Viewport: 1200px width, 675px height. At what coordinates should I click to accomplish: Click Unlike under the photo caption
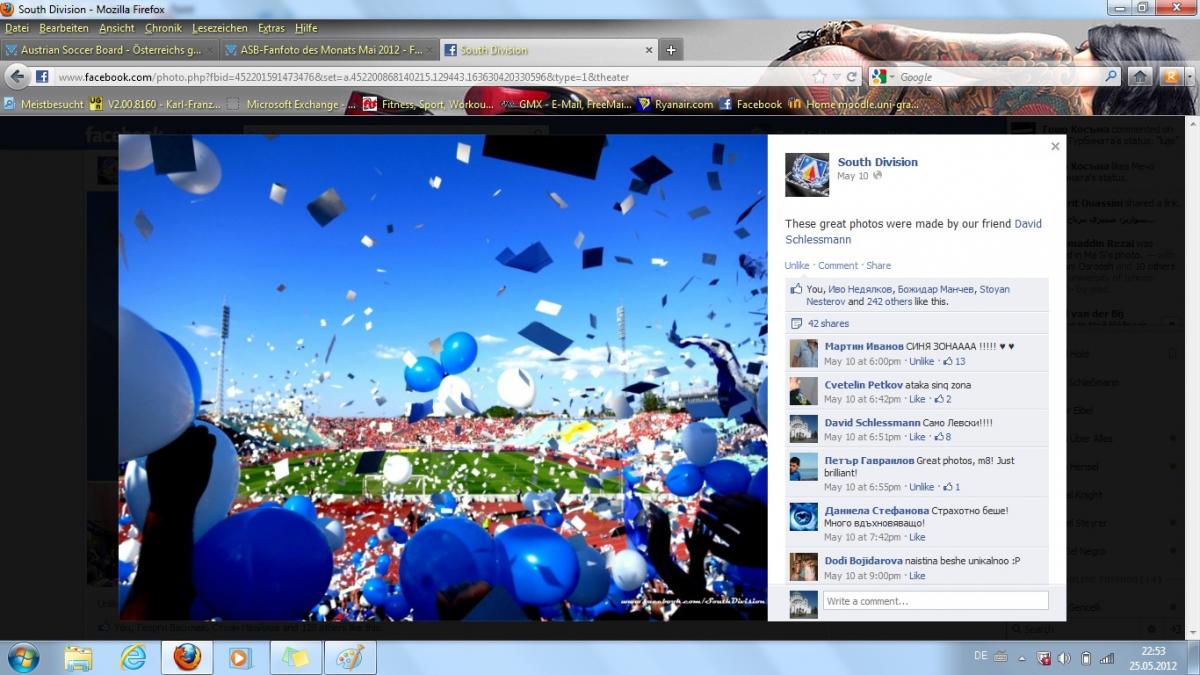797,265
